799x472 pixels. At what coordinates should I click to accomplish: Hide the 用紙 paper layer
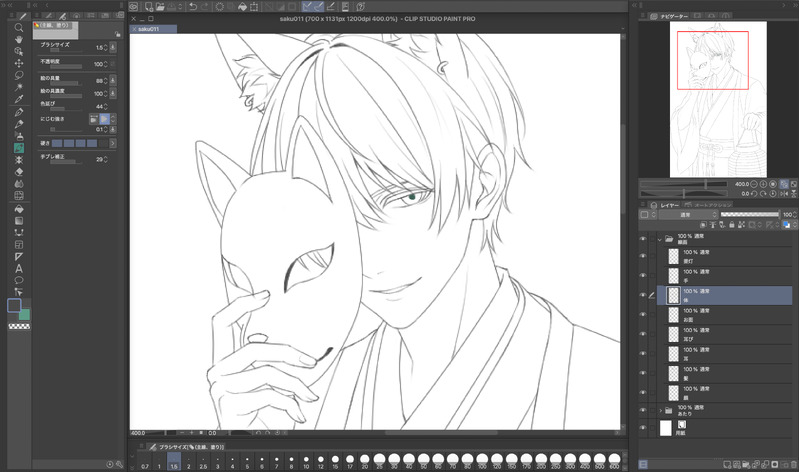point(643,428)
